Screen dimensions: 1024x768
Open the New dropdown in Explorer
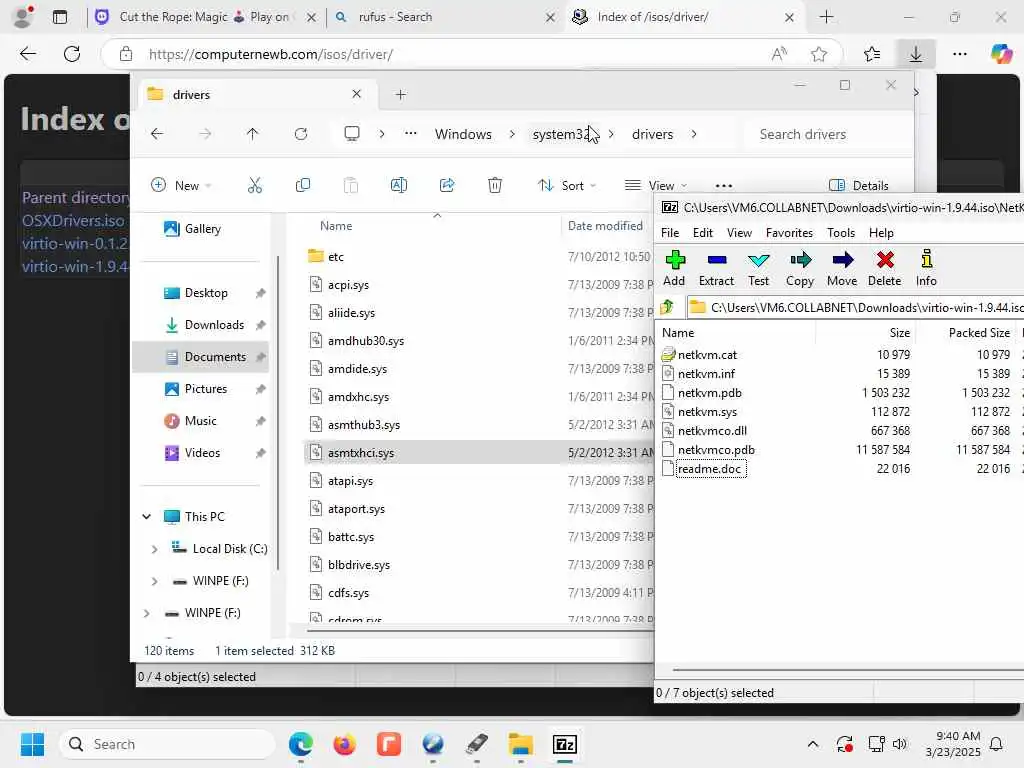(181, 185)
